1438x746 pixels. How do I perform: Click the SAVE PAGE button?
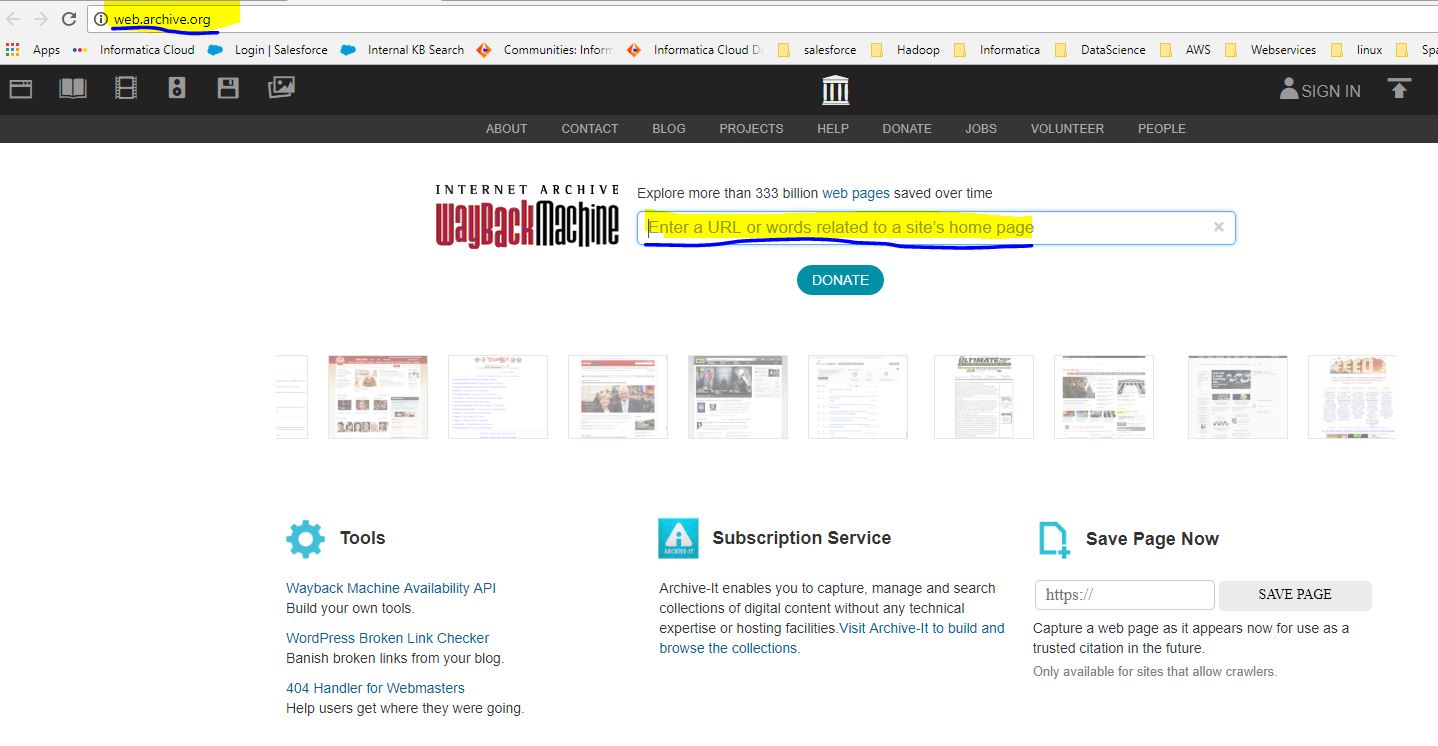(1295, 595)
